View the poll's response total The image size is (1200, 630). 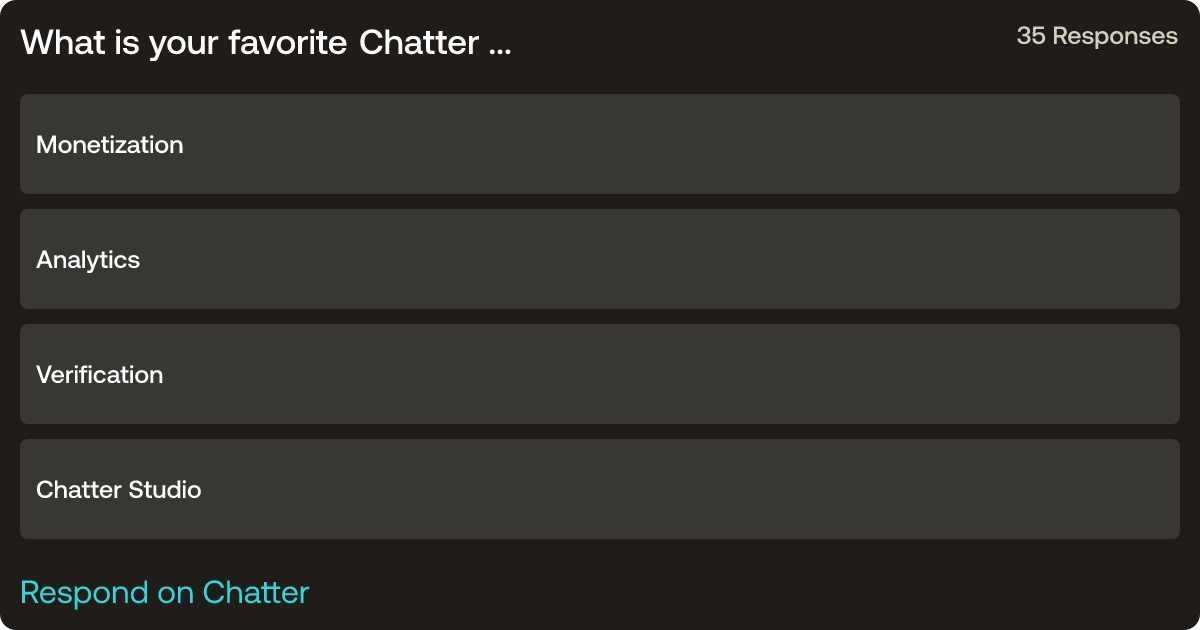tap(1097, 36)
